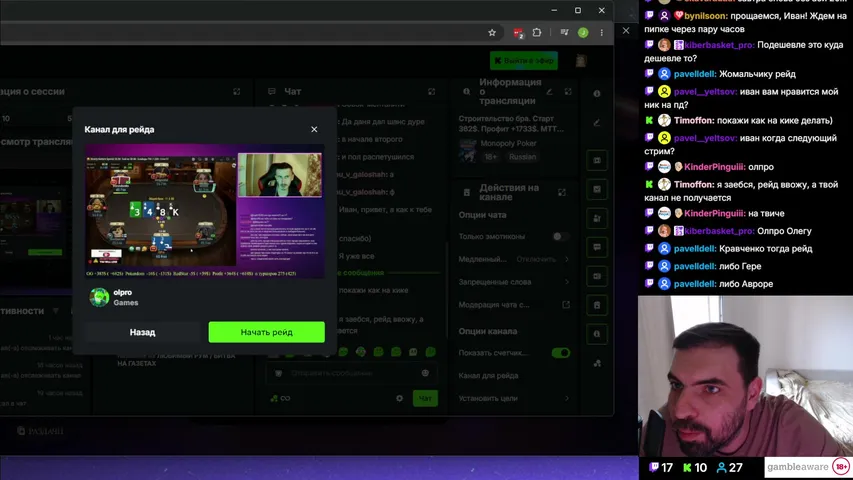This screenshot has height=480, width=853.
Task: Open the red extension icon with badge
Action: click(518, 33)
